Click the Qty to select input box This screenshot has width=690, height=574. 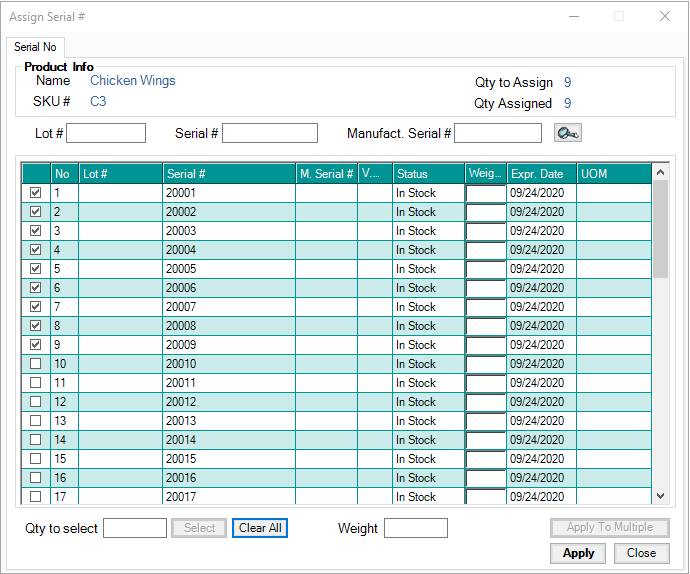point(135,528)
